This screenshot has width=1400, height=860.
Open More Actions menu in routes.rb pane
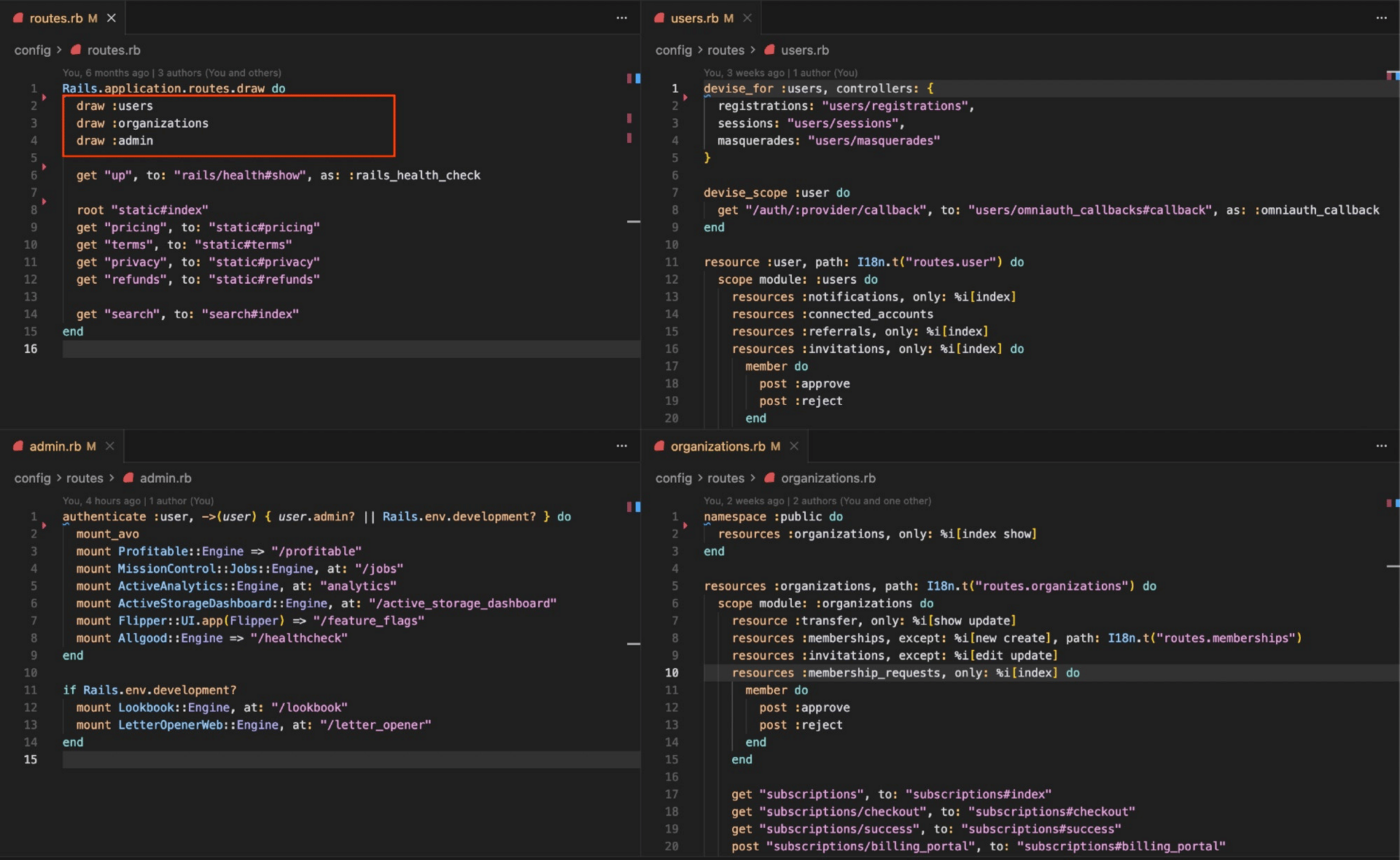(621, 18)
